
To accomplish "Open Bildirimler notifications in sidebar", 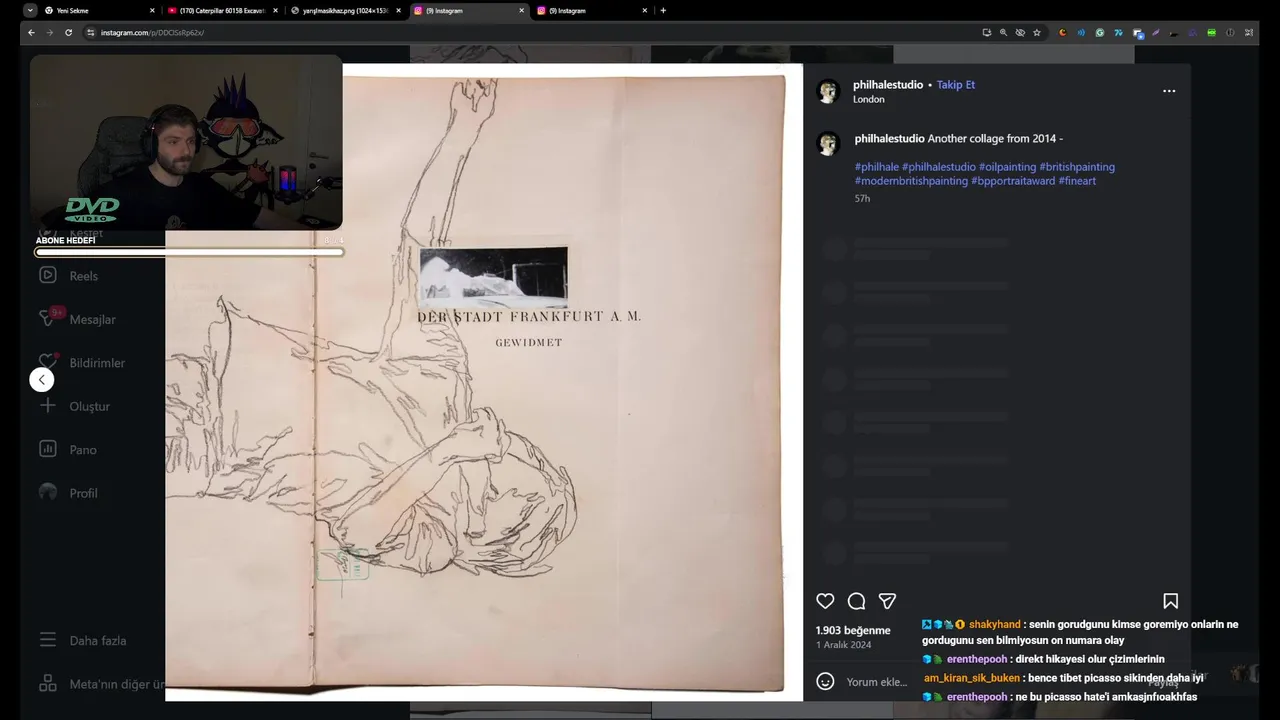I will [x=82, y=363].
